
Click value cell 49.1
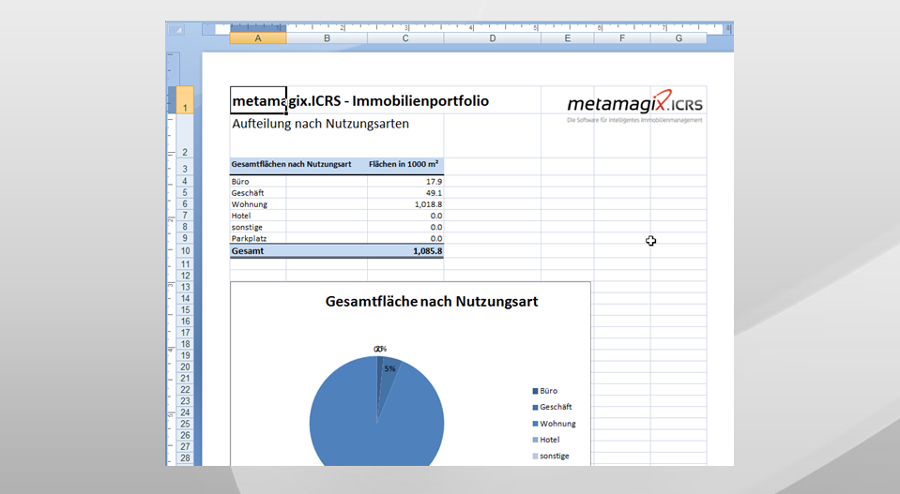click(405, 193)
